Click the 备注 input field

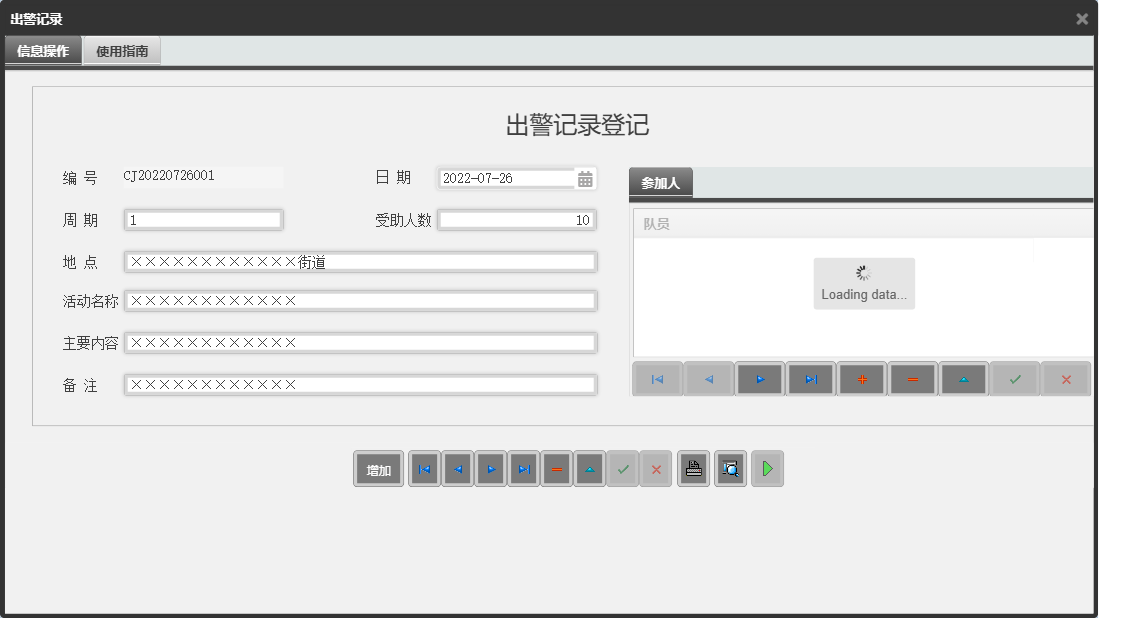click(360, 385)
